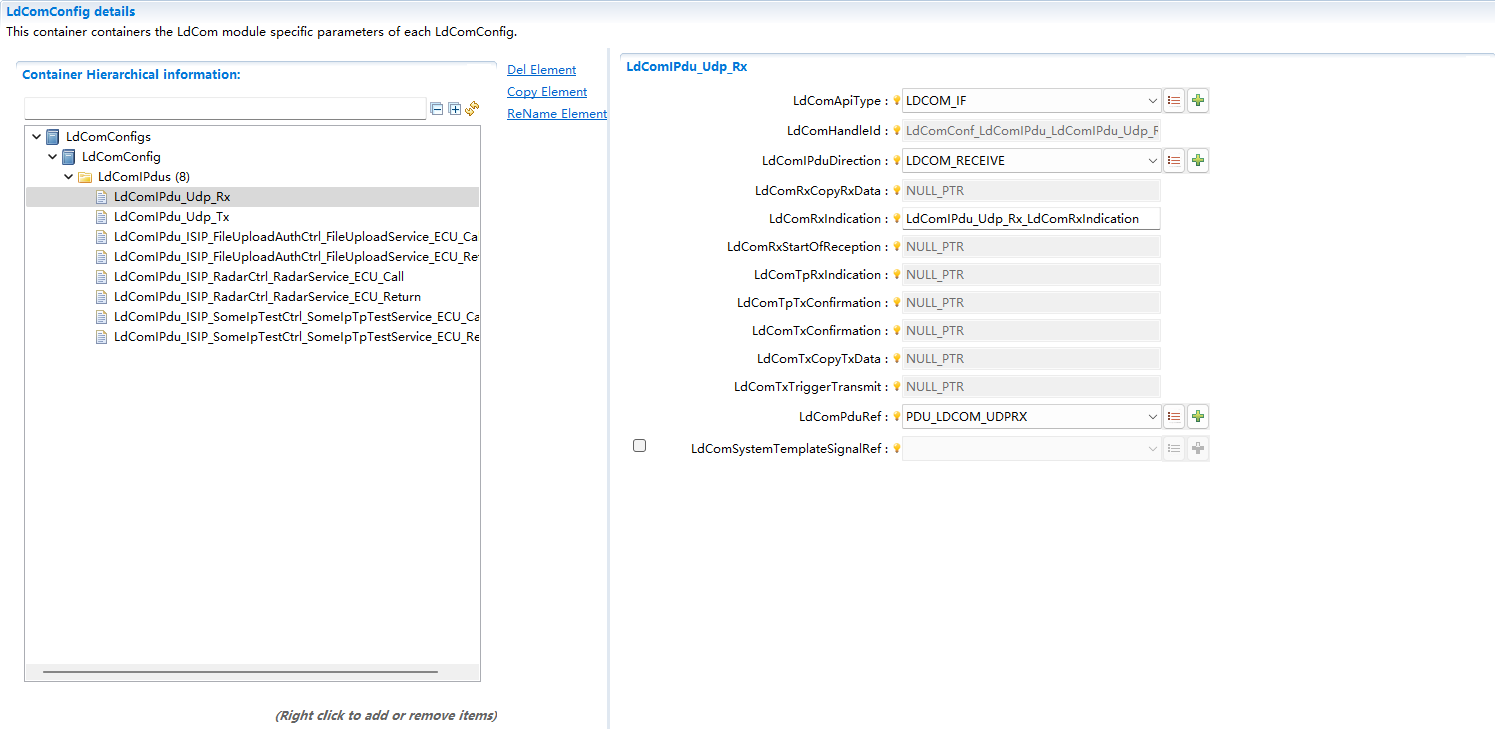1495x731 pixels.
Task: Open the list selector icon next to LdComApiType
Action: 1173,100
